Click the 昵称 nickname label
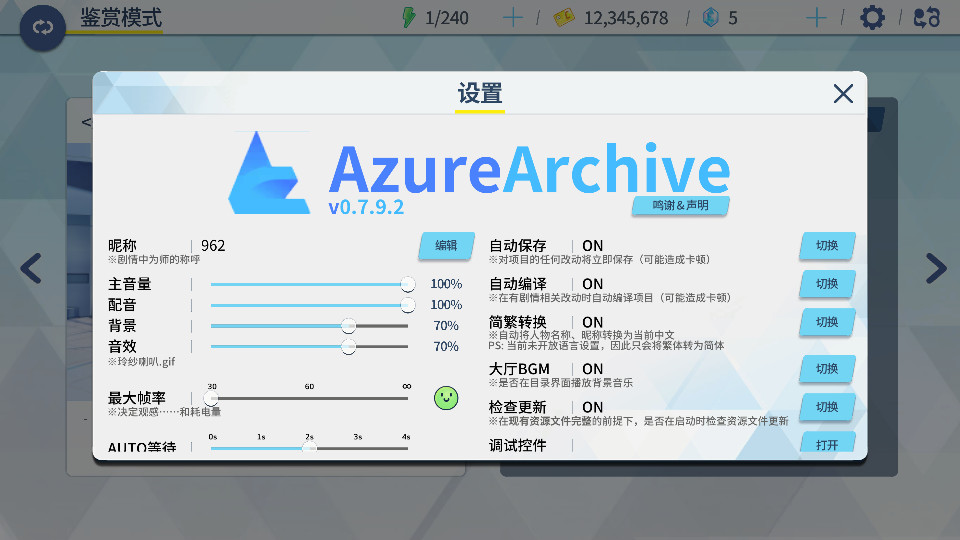 click(122, 246)
